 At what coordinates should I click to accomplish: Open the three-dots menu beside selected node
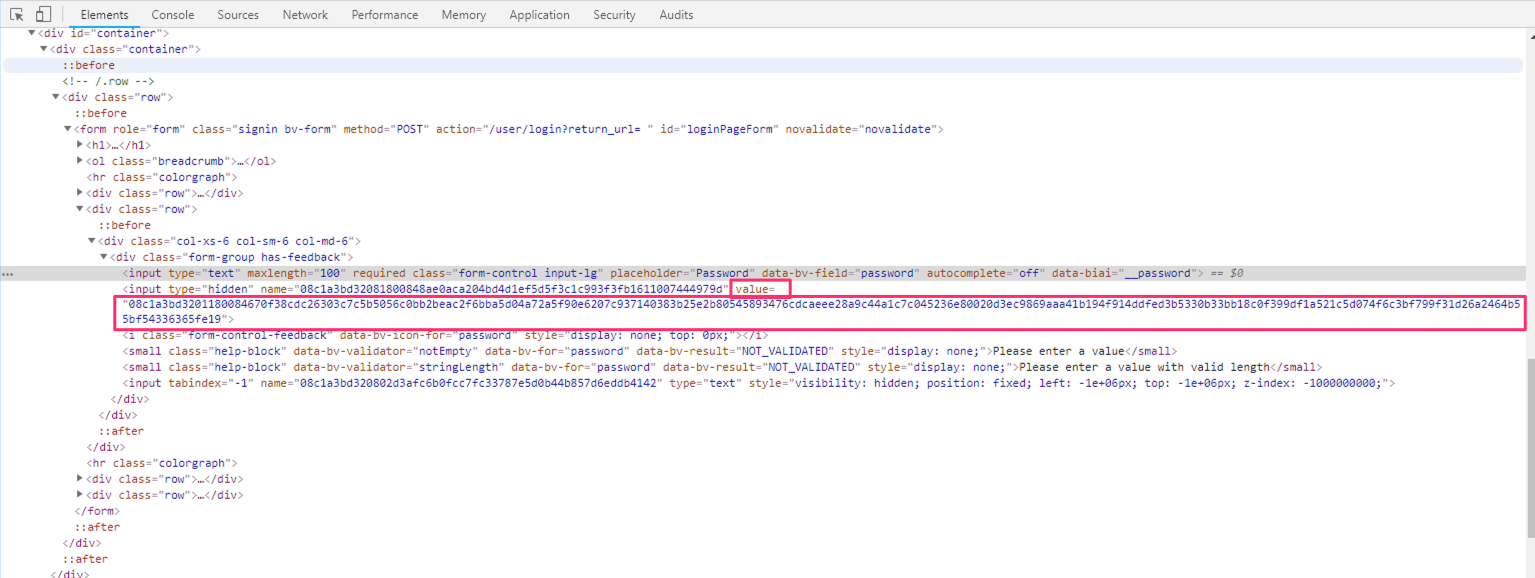(8, 273)
